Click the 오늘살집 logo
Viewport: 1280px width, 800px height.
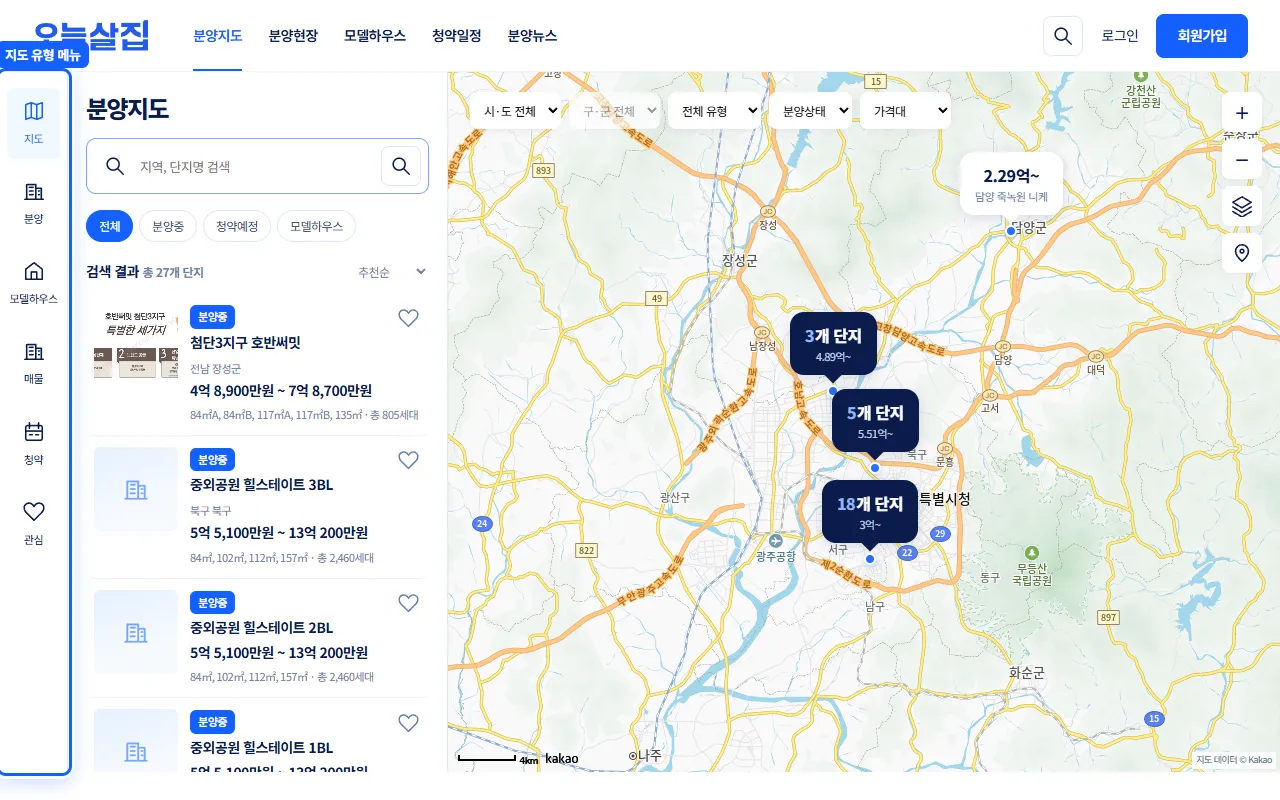click(x=91, y=36)
